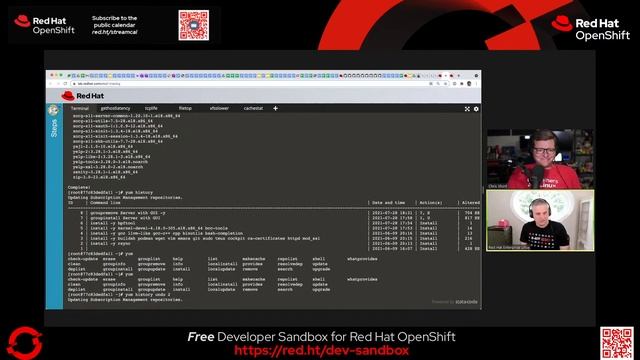Go forward in the browser
The height and width of the screenshot is (360, 640).
click(58, 84)
